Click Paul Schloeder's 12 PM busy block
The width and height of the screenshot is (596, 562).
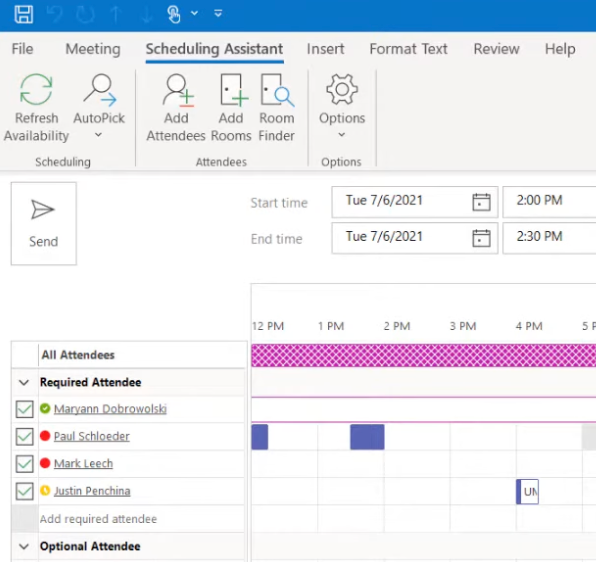point(260,437)
